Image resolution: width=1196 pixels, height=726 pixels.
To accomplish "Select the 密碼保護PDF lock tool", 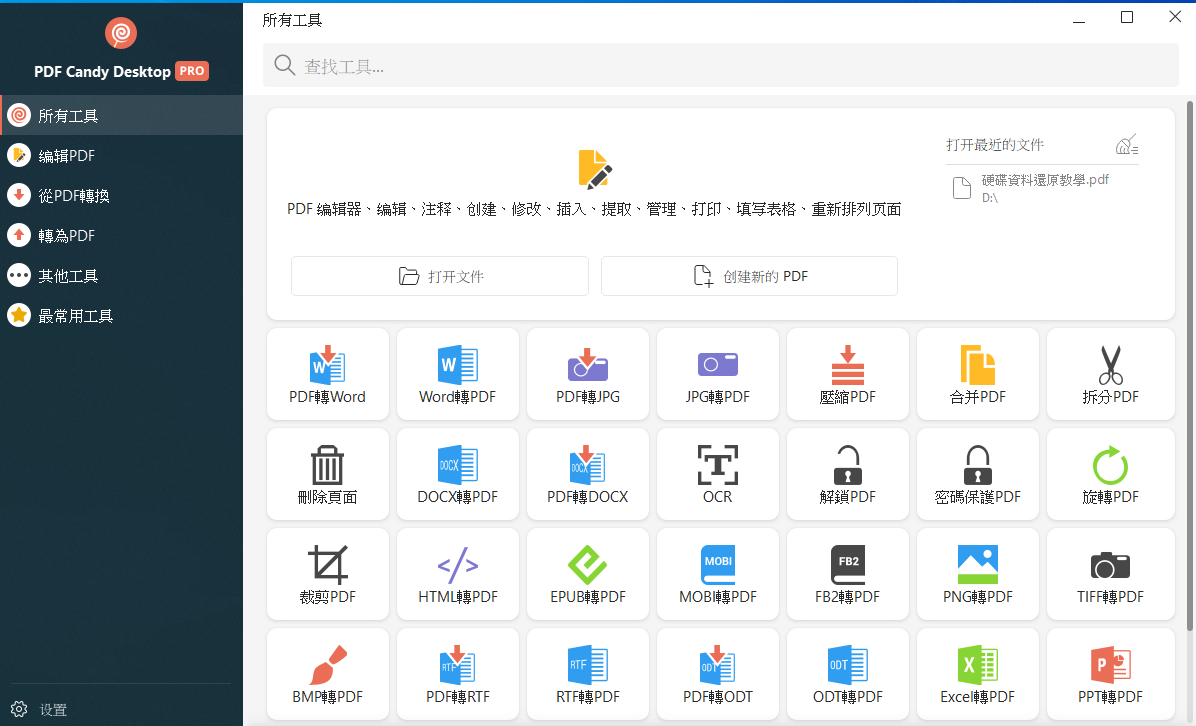I will pos(978,474).
